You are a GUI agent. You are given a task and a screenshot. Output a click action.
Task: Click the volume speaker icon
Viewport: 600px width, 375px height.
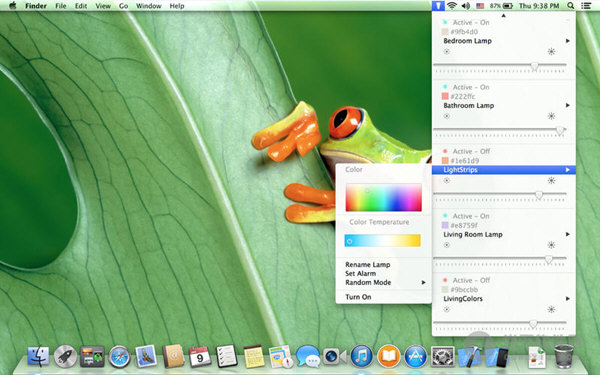coord(466,6)
